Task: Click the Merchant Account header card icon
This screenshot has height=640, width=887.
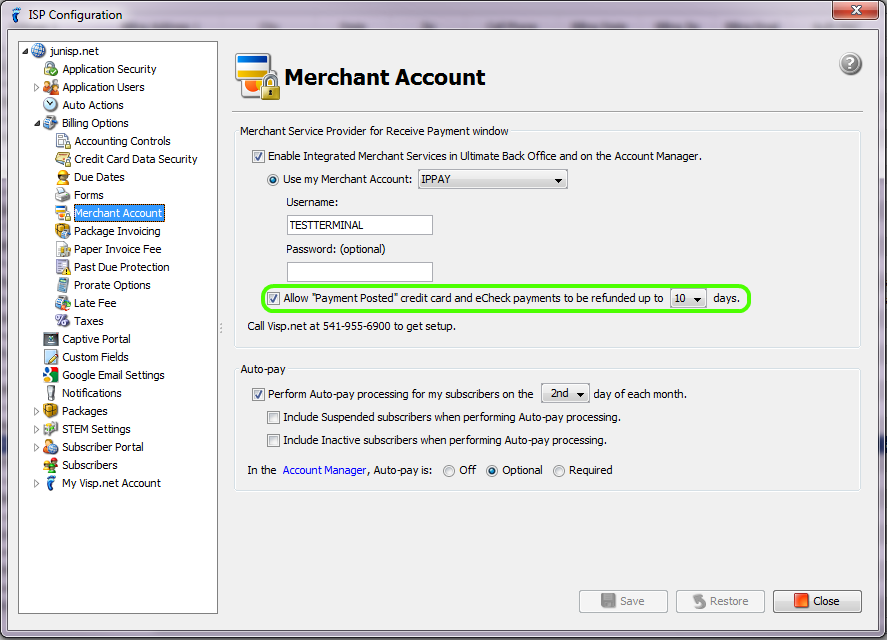Action: (258, 76)
